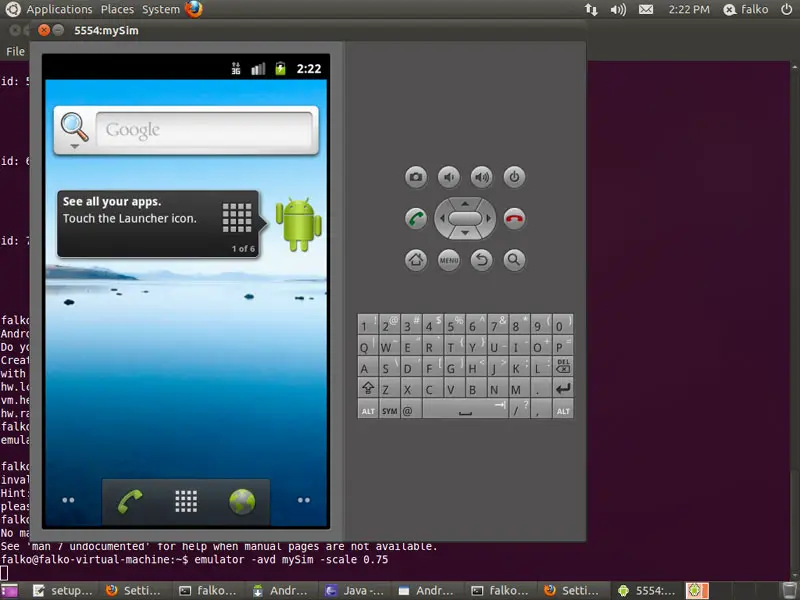Toggle the left ALT key on the emulator keyboard

tap(368, 410)
